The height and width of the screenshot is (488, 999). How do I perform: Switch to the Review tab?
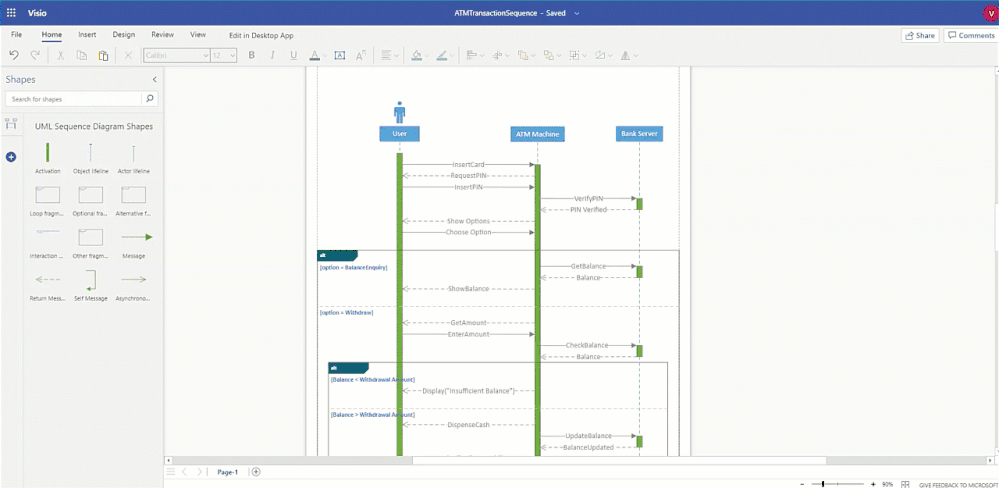tap(162, 35)
